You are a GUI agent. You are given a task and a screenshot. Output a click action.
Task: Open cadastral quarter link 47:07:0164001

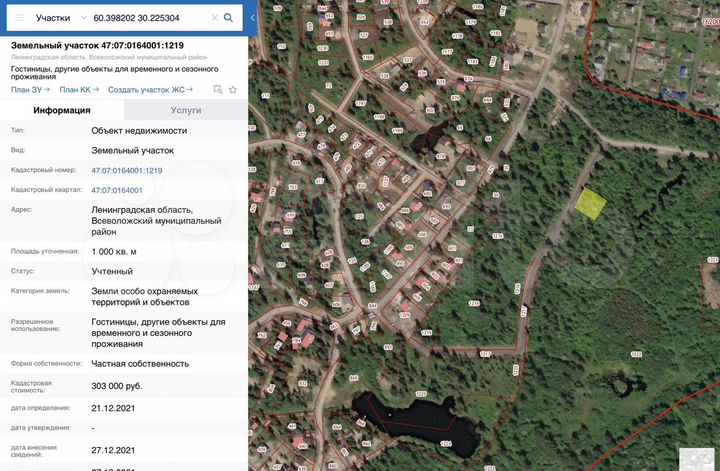116,190
